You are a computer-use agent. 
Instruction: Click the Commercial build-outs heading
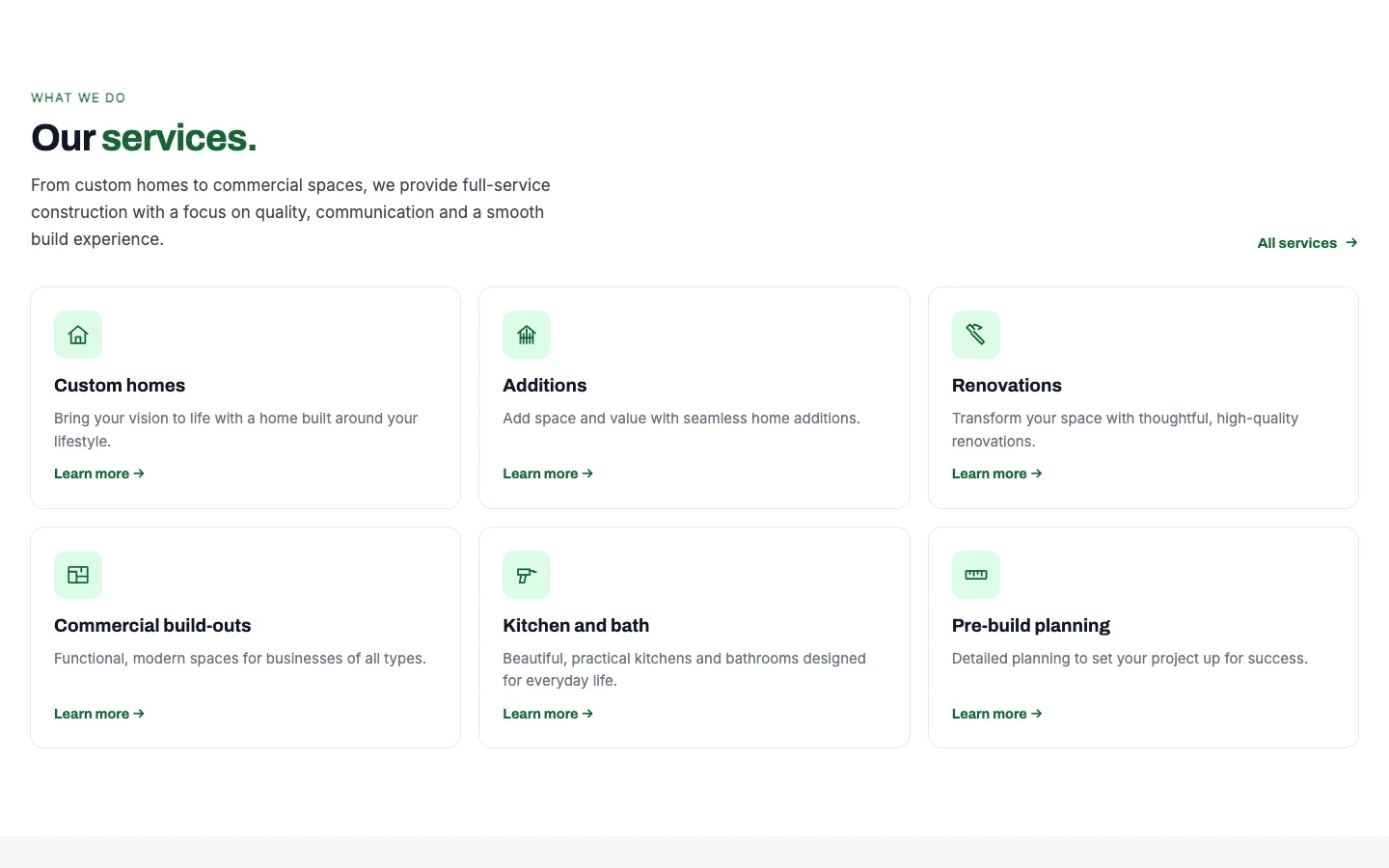point(152,626)
